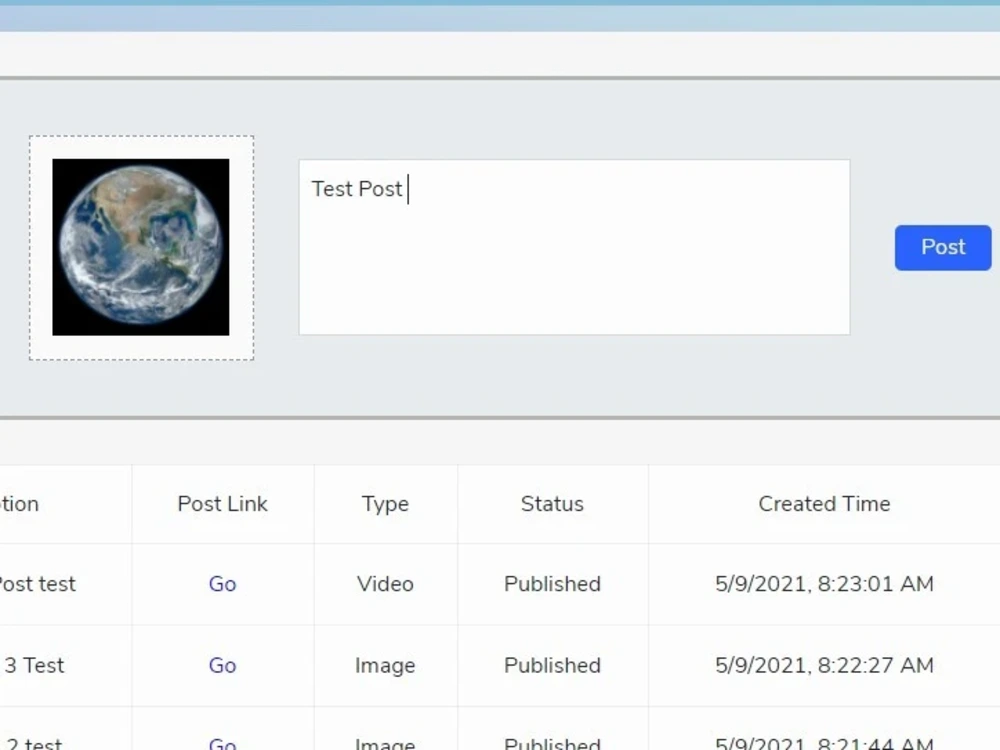Click the blue Post button
The image size is (1000, 750).
(x=943, y=247)
